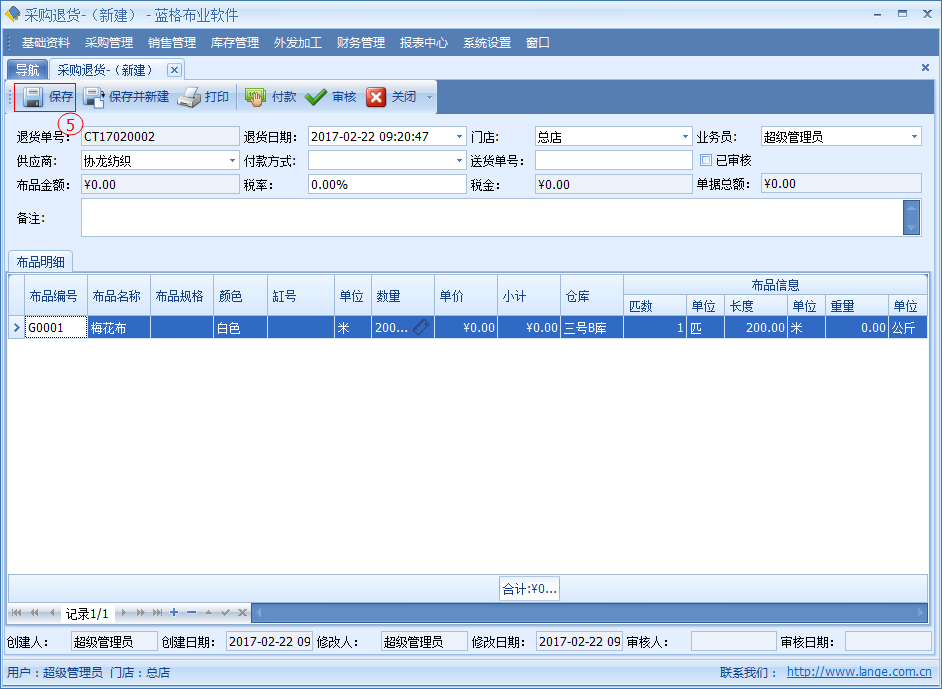
Task: Click the minus icon to delete the record
Action: [191, 612]
